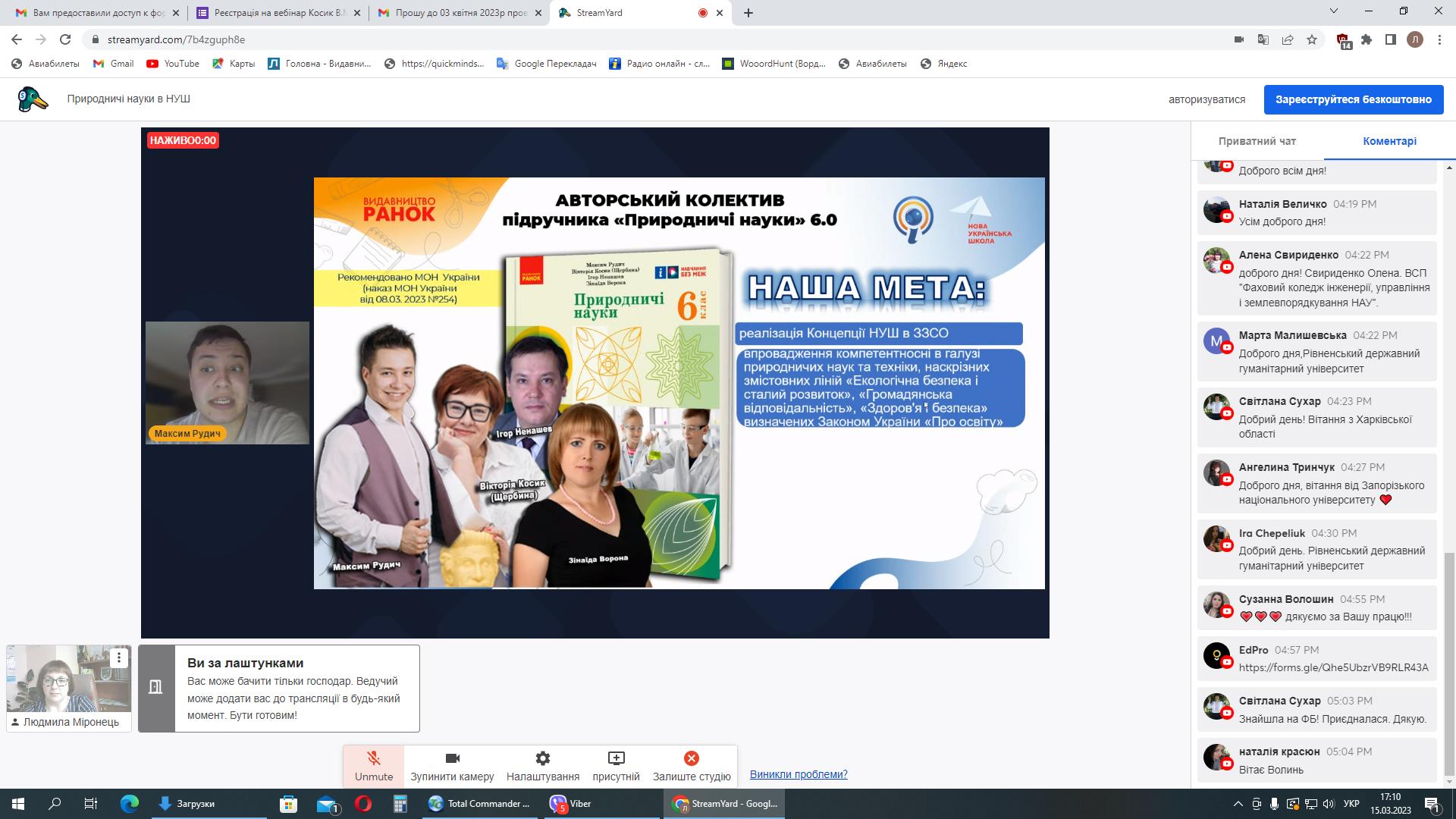Bookmark this page with star
Image resolution: width=1456 pixels, height=819 pixels.
pos(1312,39)
